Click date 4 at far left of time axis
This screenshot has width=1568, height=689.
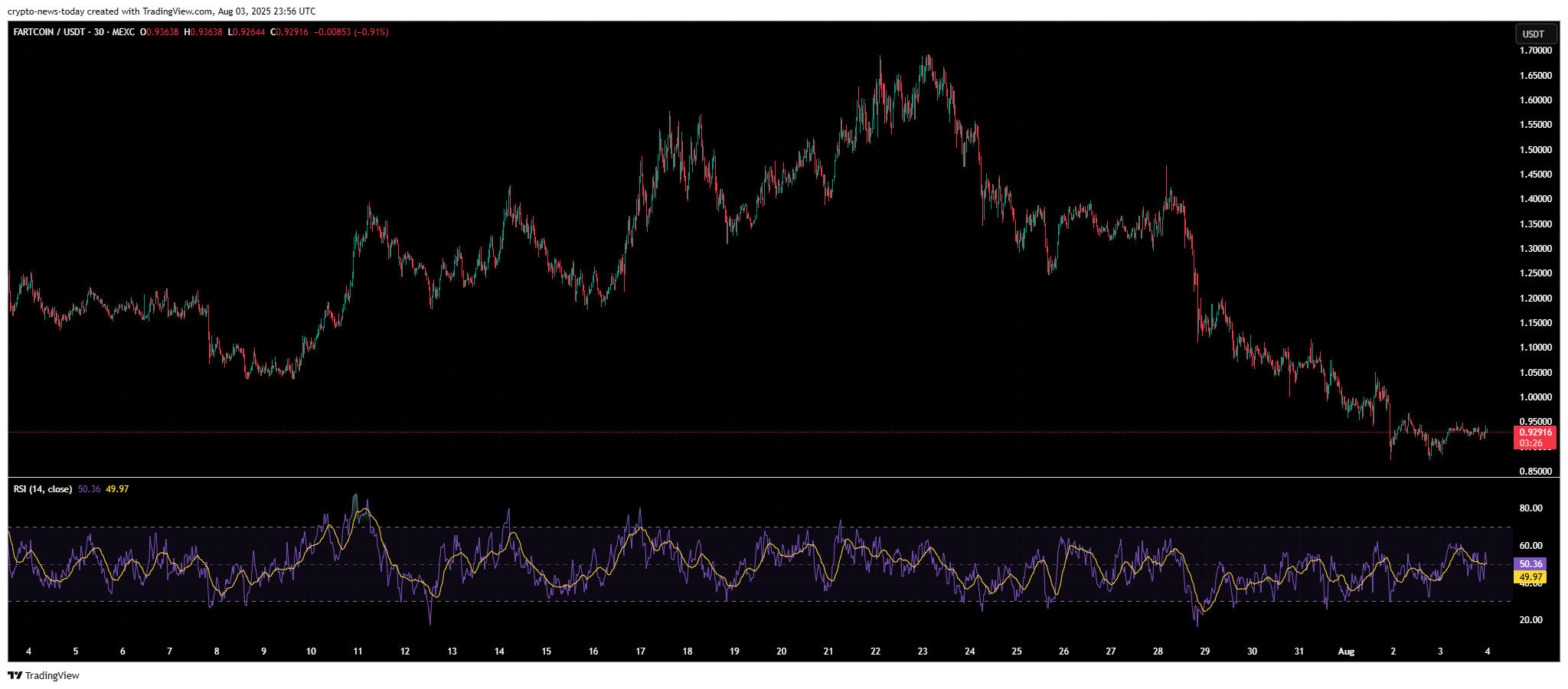pyautogui.click(x=28, y=651)
